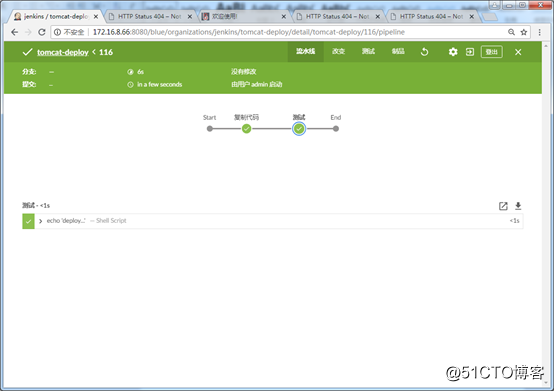Open the tomcat-deploy pipeline link
The height and width of the screenshot is (391, 554).
(x=63, y=52)
